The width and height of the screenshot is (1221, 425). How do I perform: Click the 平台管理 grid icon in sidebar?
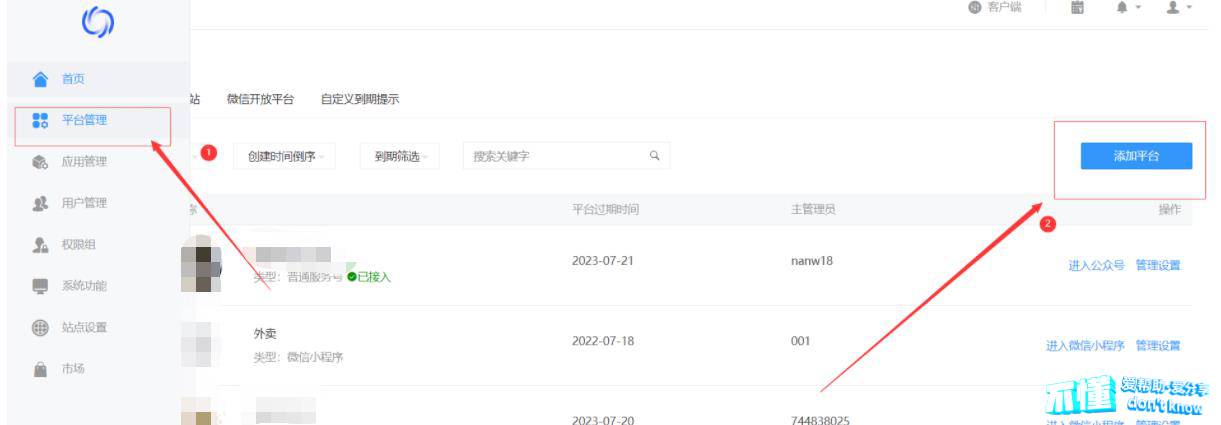pyautogui.click(x=40, y=121)
